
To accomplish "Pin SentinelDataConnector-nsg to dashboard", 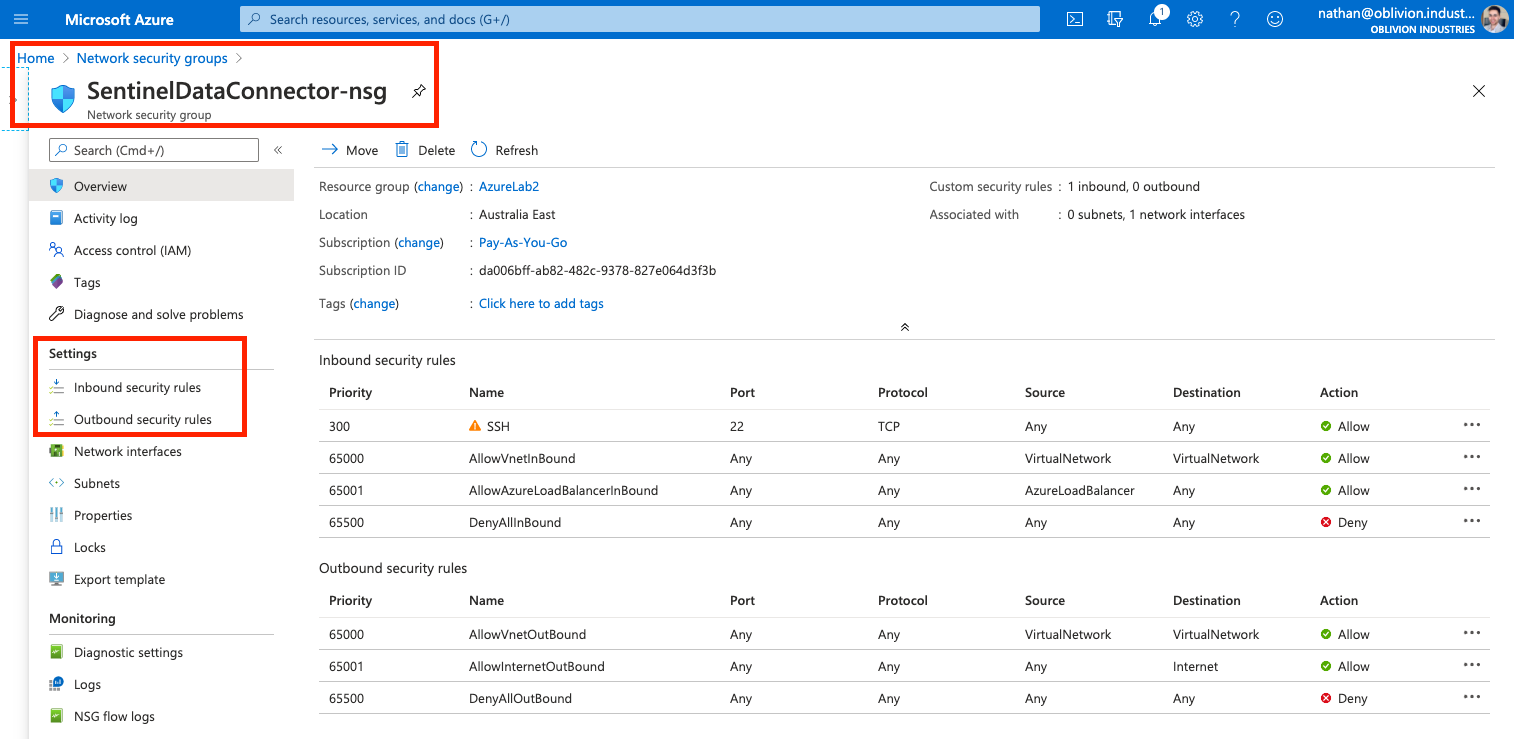I will pyautogui.click(x=419, y=91).
